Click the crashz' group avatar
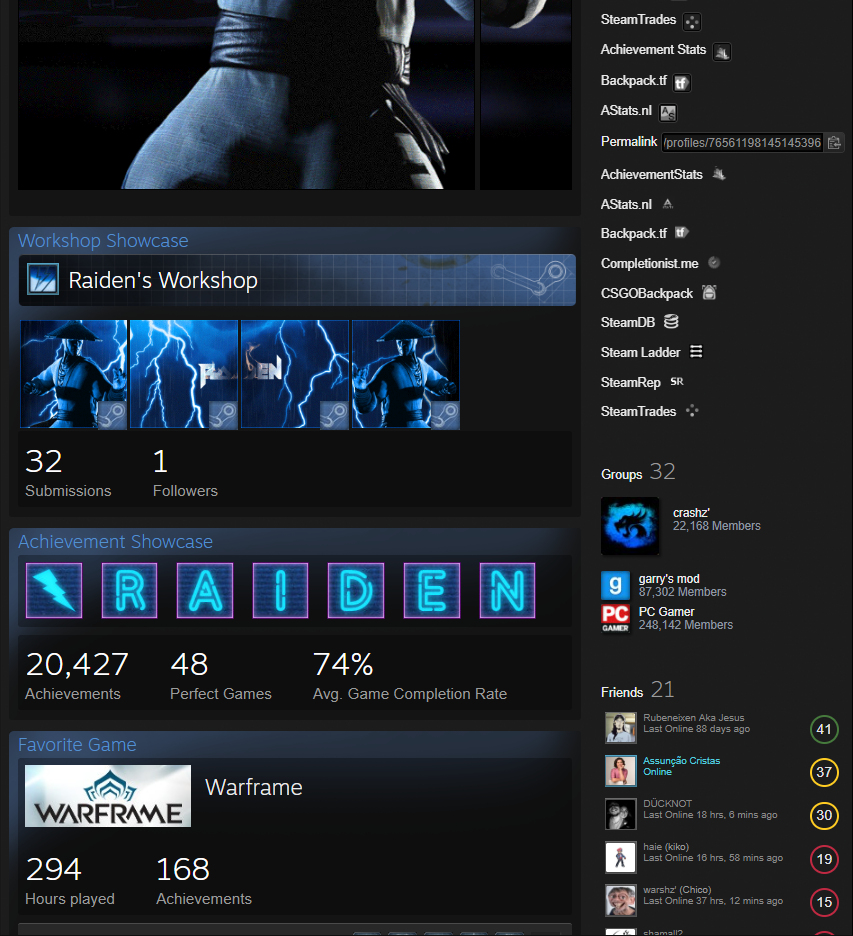The image size is (853, 936). click(630, 526)
